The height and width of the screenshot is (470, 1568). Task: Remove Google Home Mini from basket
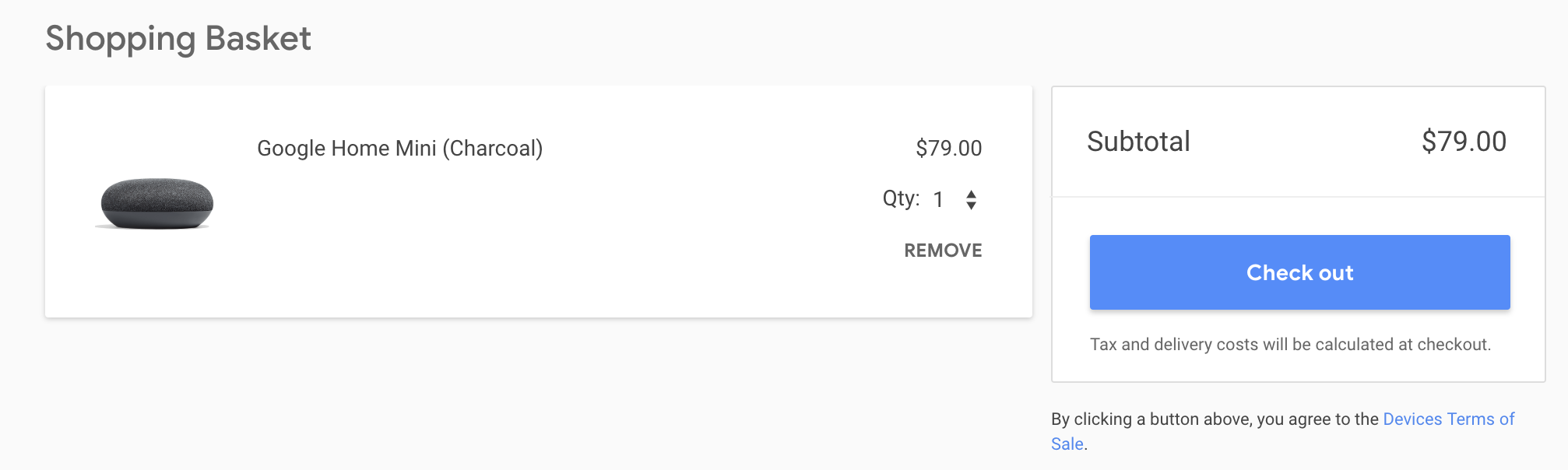(943, 251)
